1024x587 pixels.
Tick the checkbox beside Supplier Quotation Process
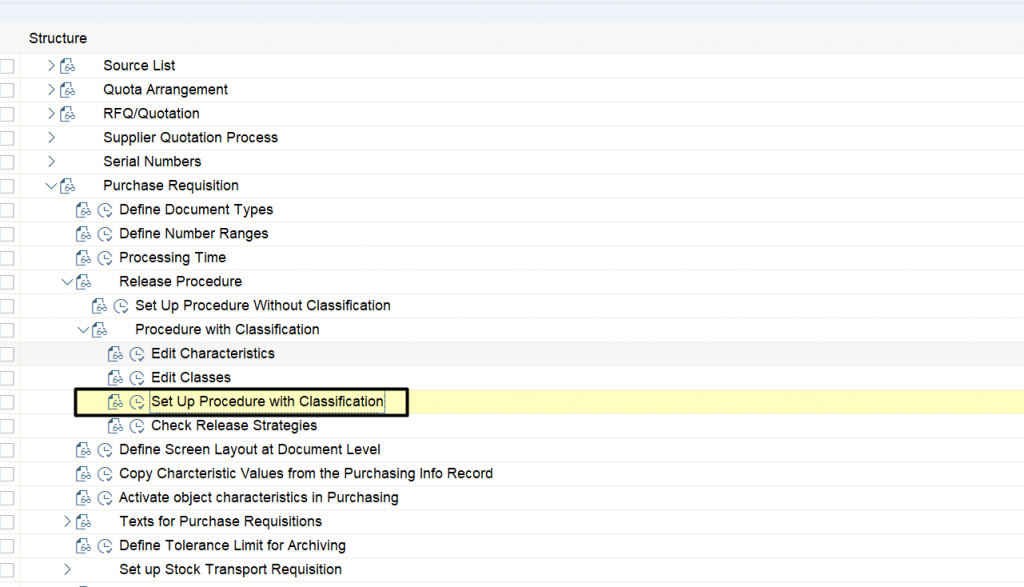(7, 138)
